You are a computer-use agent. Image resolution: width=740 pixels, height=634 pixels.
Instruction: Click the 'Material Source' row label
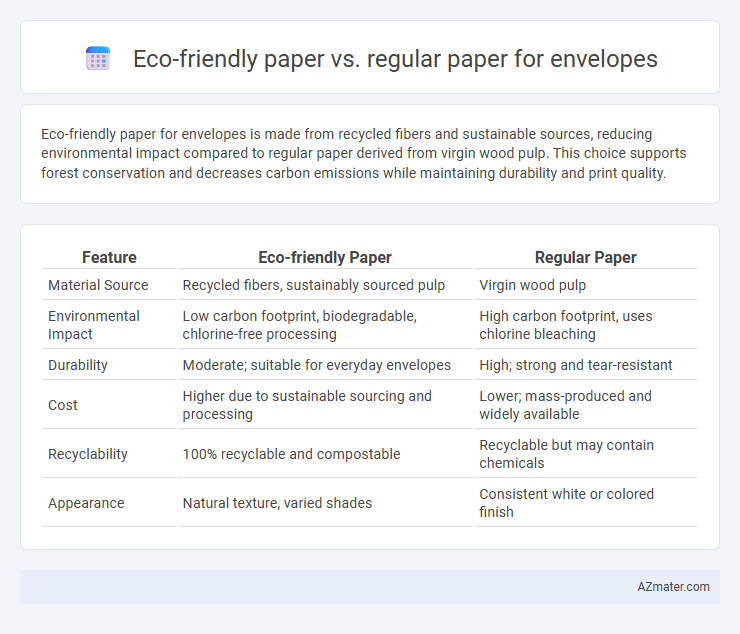coord(98,285)
